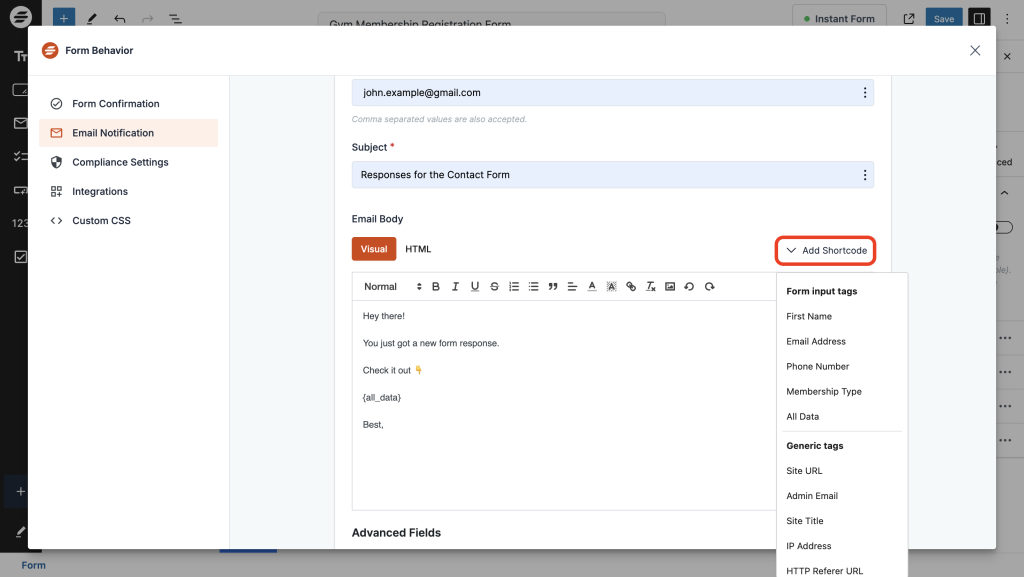Choose Membership Type shortcode tag

[824, 392]
